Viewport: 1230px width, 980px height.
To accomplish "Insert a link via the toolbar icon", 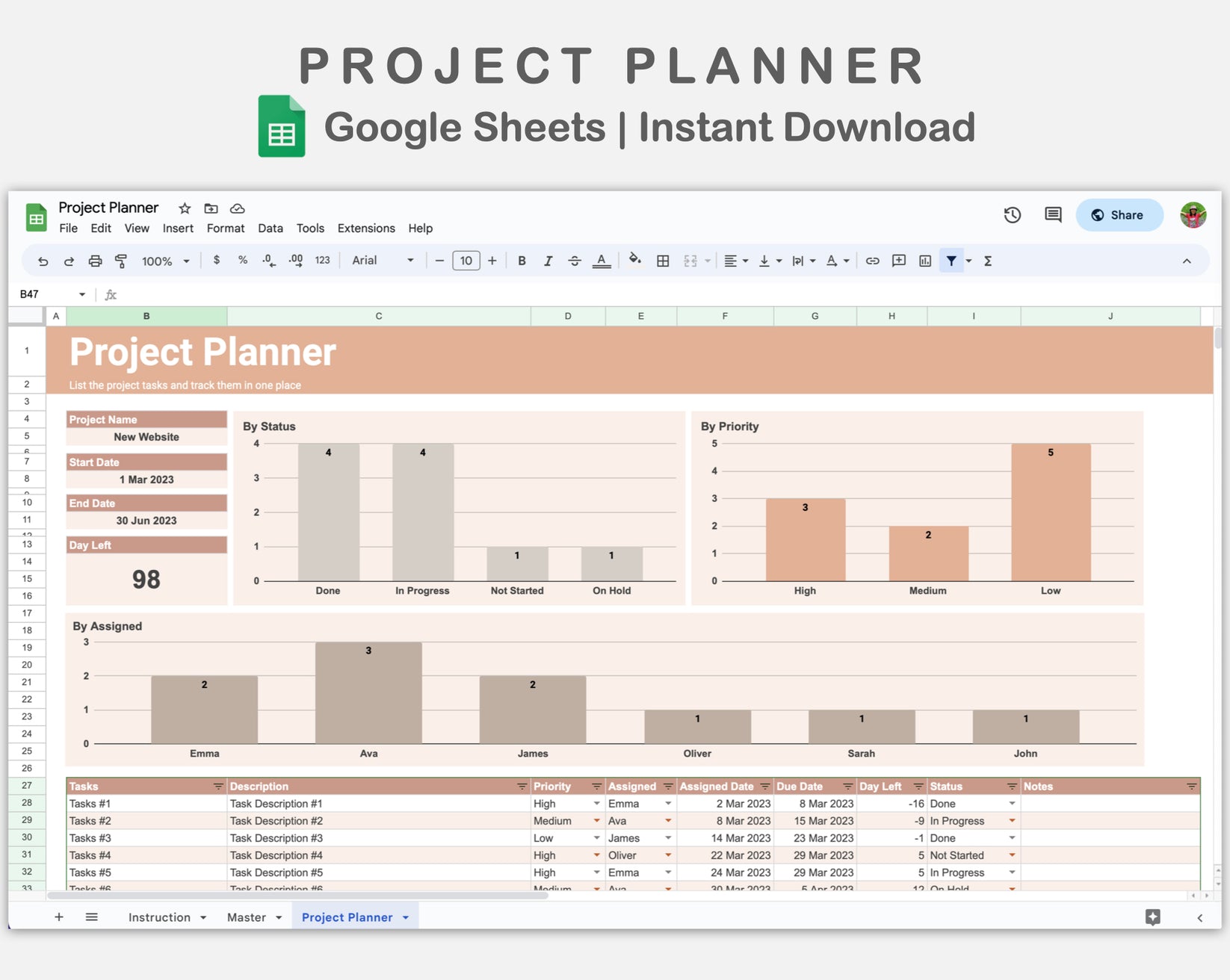I will 871,261.
